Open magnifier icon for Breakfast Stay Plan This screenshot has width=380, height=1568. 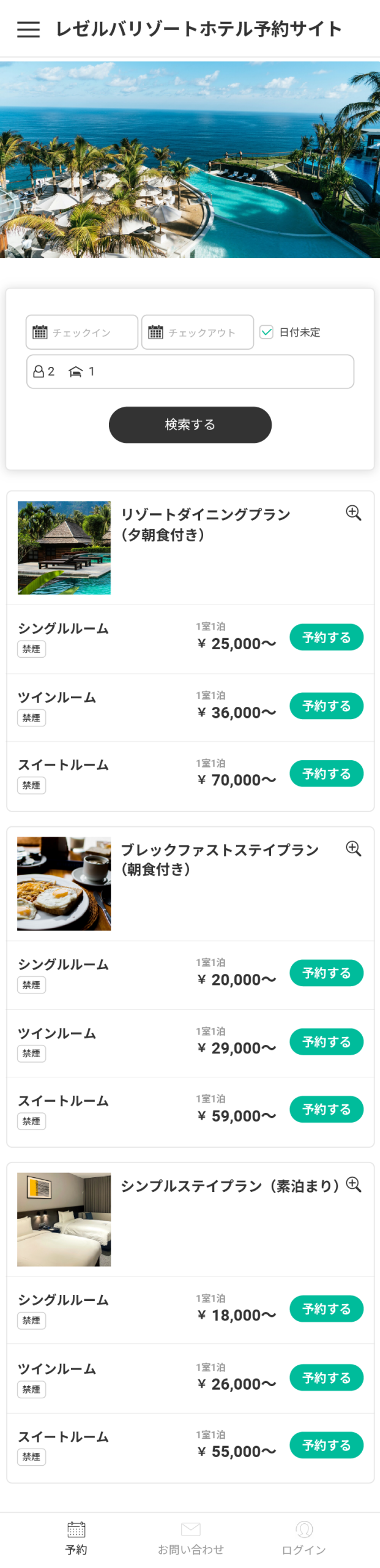(353, 848)
